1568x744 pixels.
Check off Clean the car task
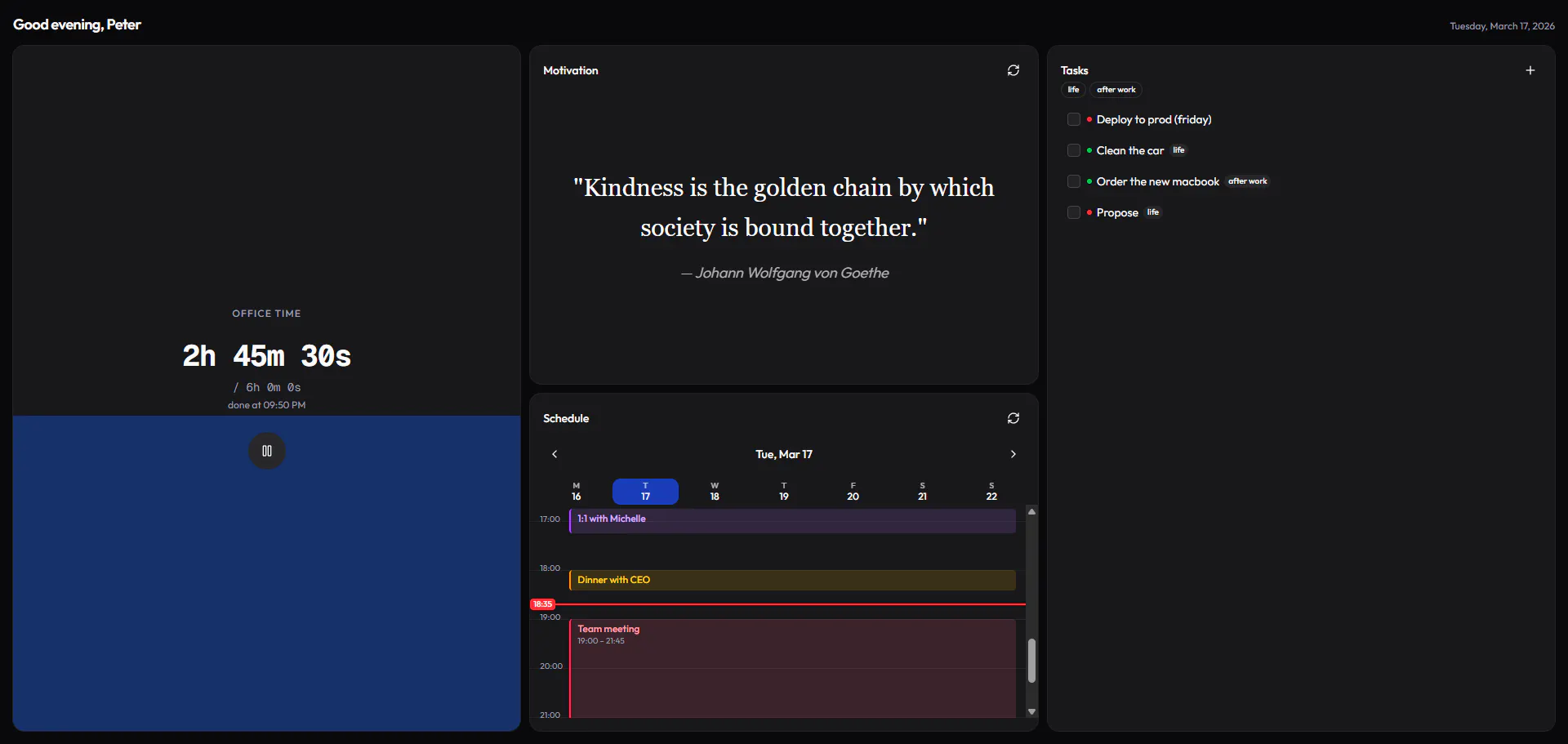coord(1074,150)
